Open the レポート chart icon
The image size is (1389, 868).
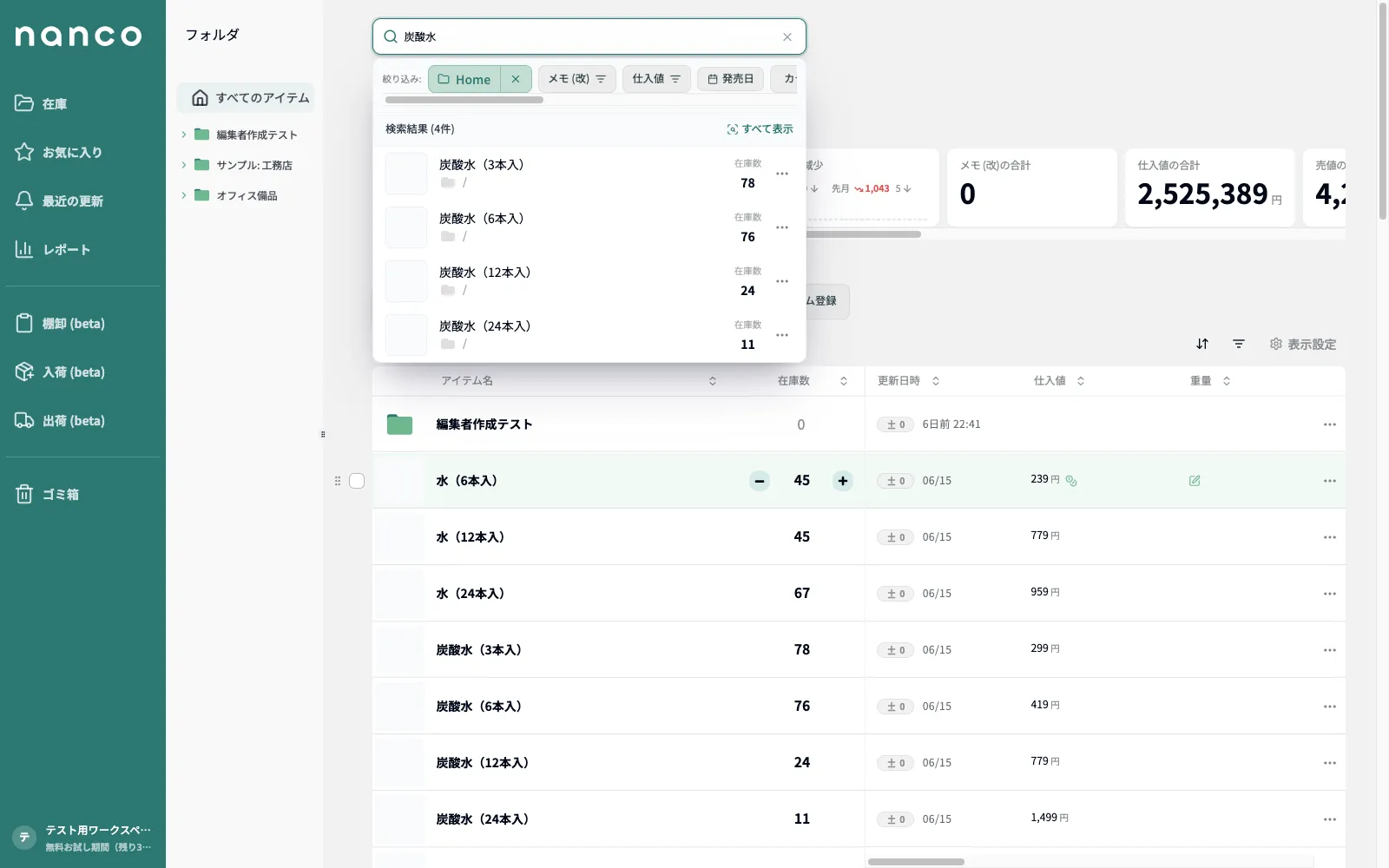24,249
